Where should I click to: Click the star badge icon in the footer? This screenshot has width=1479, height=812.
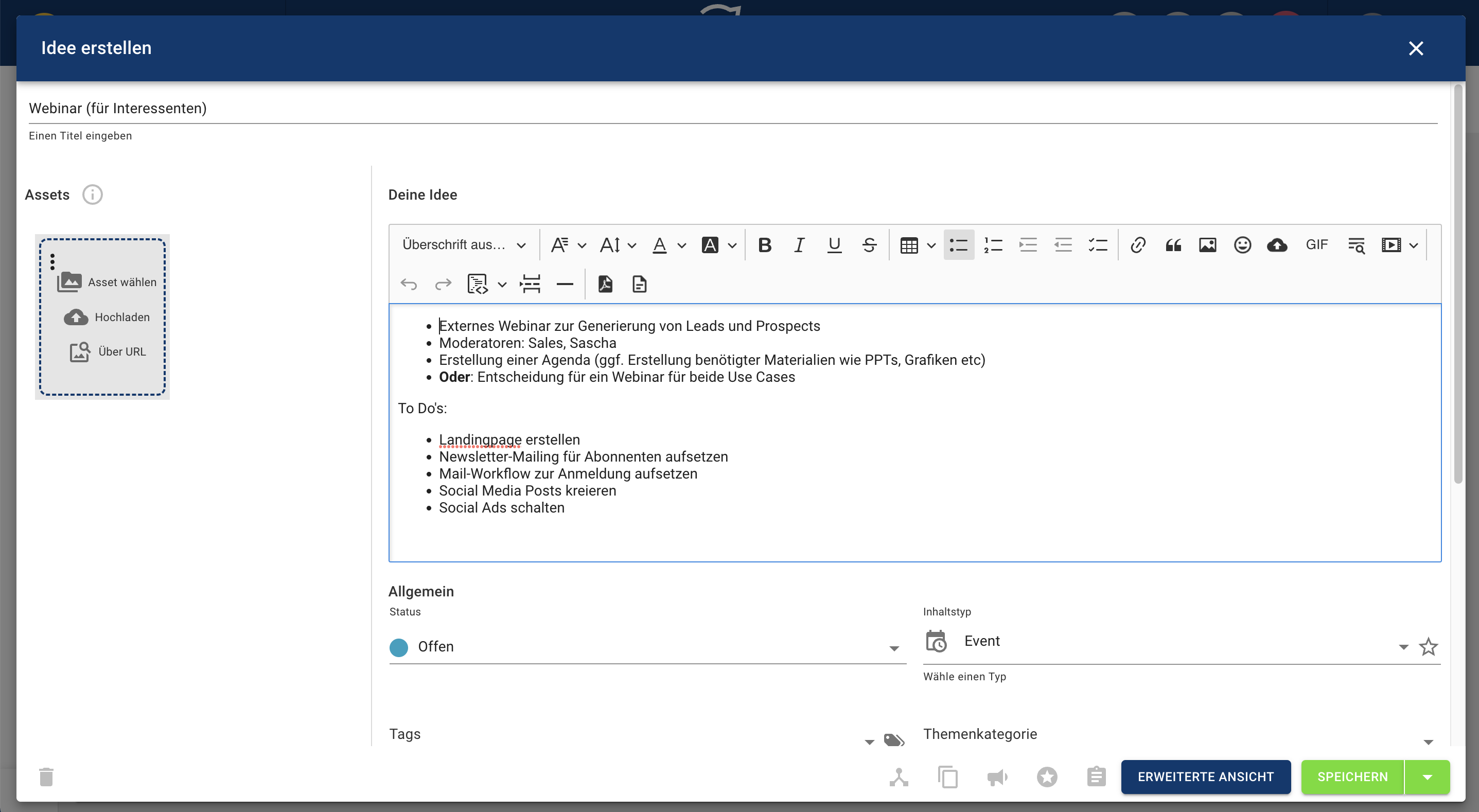(x=1047, y=777)
